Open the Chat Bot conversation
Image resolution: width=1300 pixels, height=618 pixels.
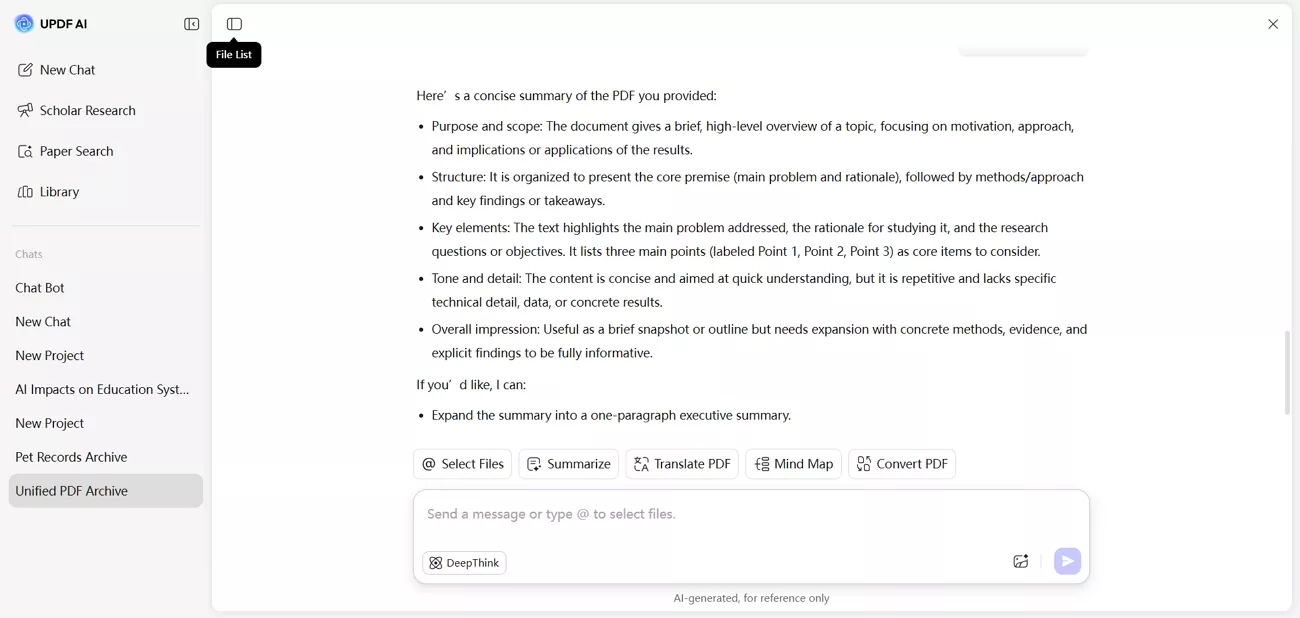coord(41,287)
